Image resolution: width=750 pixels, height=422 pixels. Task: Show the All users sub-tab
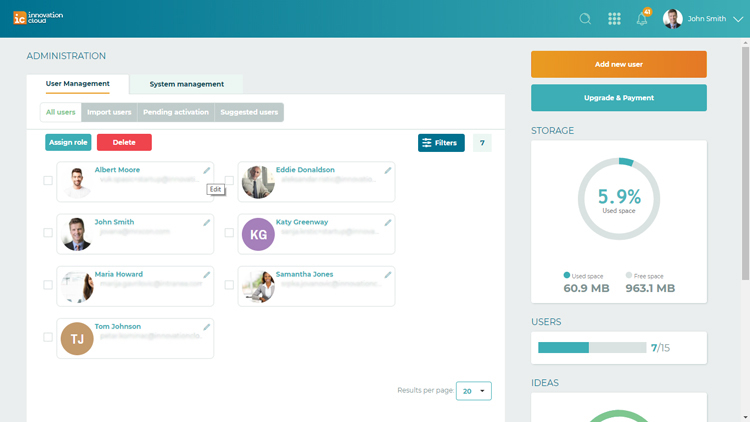click(x=61, y=112)
